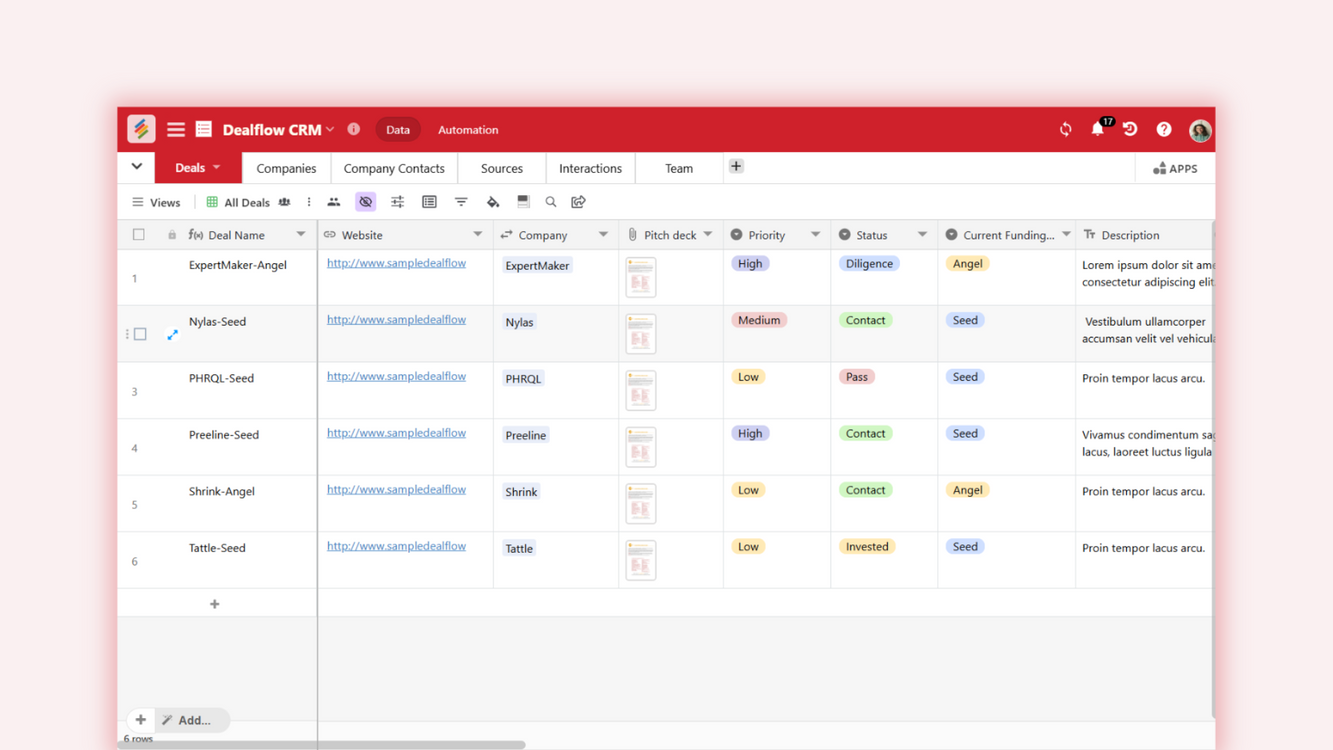This screenshot has height=750, width=1333.
Task: Click the share view export icon
Action: (578, 202)
